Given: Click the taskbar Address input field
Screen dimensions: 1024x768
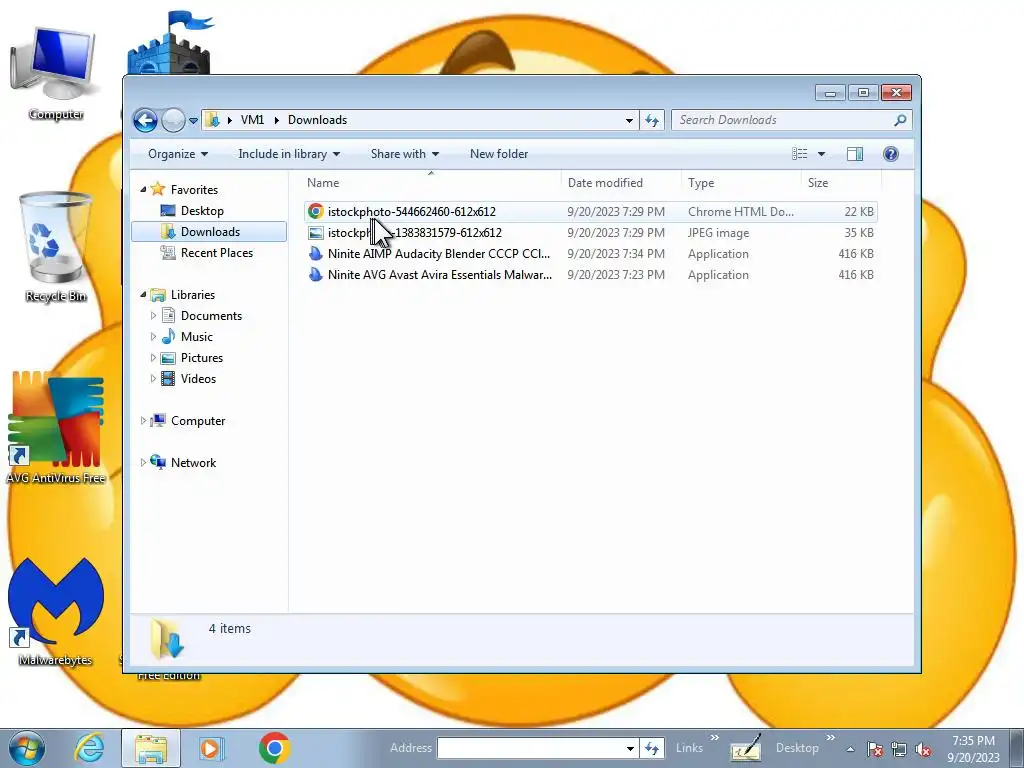Looking at the screenshot, I should click(x=530, y=748).
